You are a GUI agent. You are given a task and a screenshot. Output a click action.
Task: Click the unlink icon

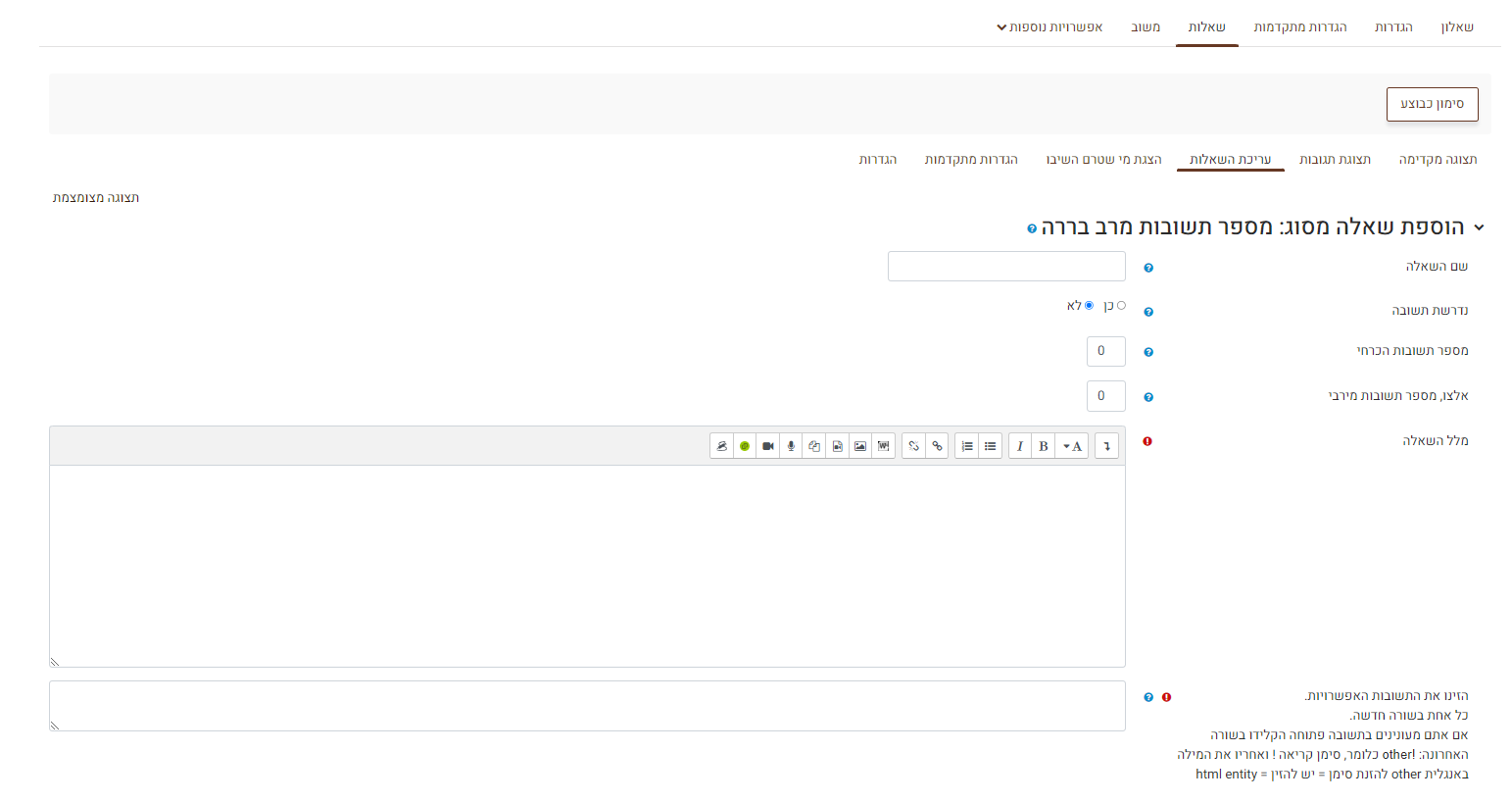coord(913,446)
